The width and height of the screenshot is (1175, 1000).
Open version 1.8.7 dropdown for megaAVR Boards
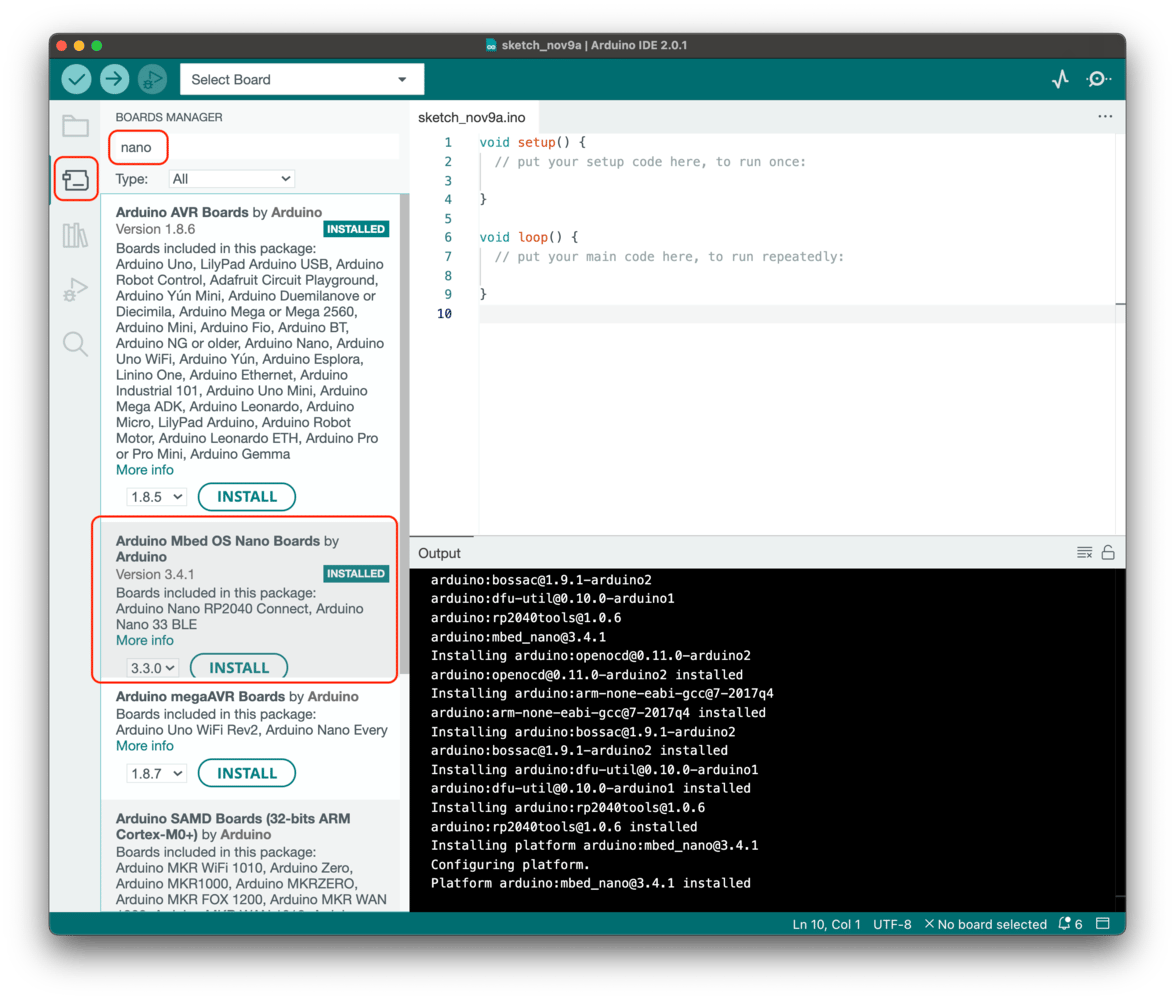tap(156, 774)
